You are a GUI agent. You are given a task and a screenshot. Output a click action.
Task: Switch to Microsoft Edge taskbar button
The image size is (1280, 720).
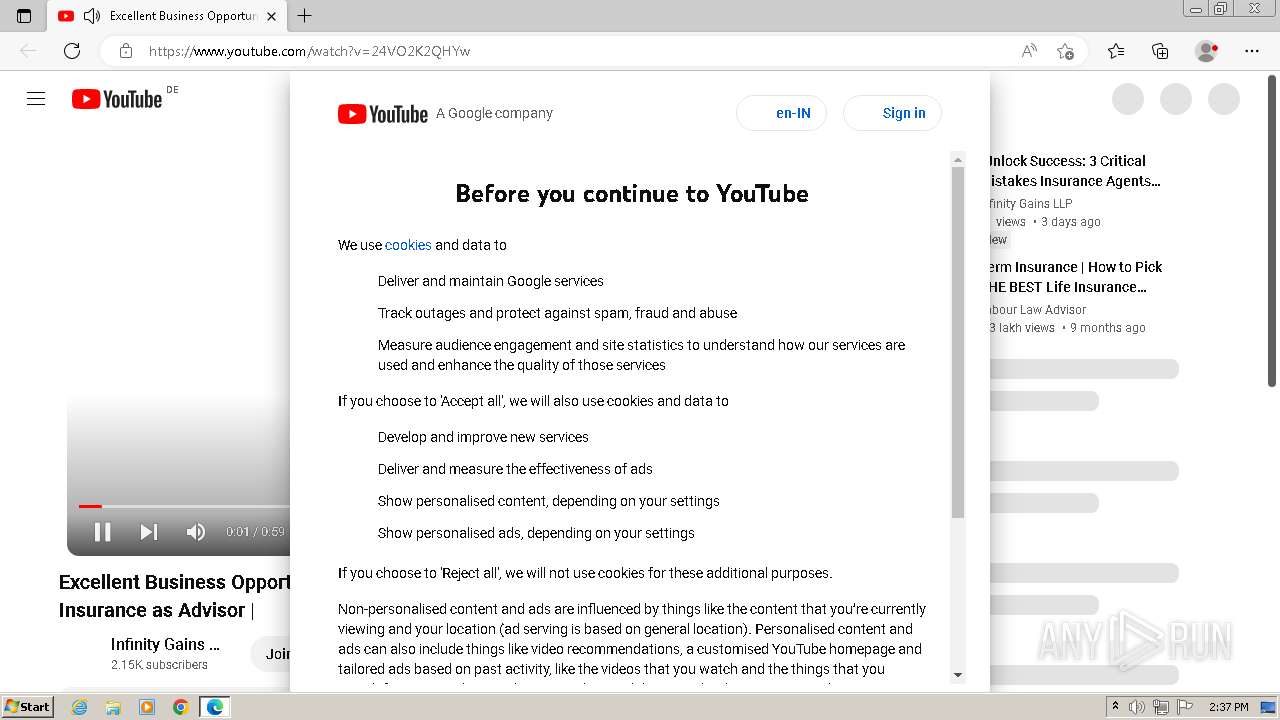[215, 707]
